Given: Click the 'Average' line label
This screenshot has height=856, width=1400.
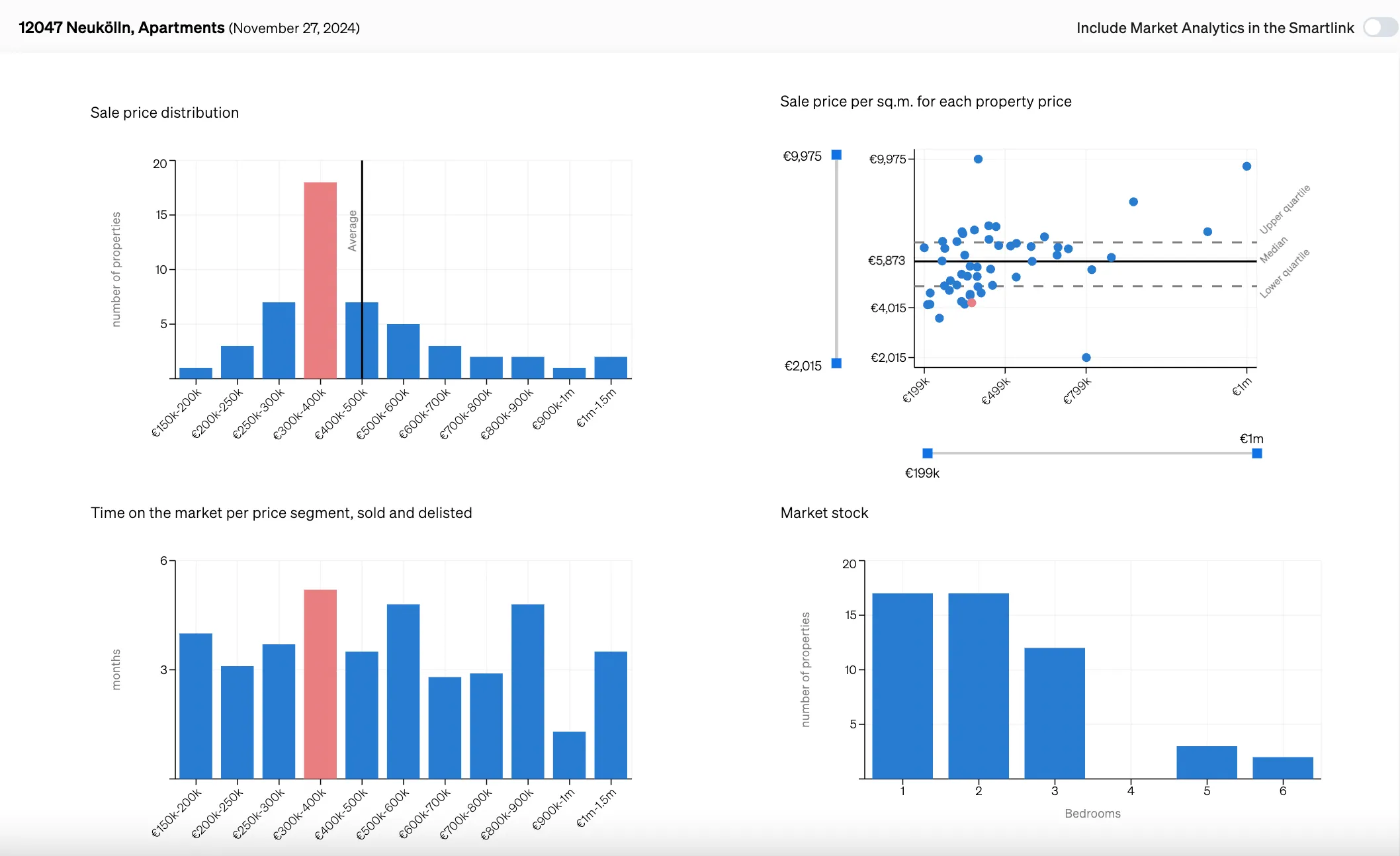Looking at the screenshot, I should click(x=353, y=230).
